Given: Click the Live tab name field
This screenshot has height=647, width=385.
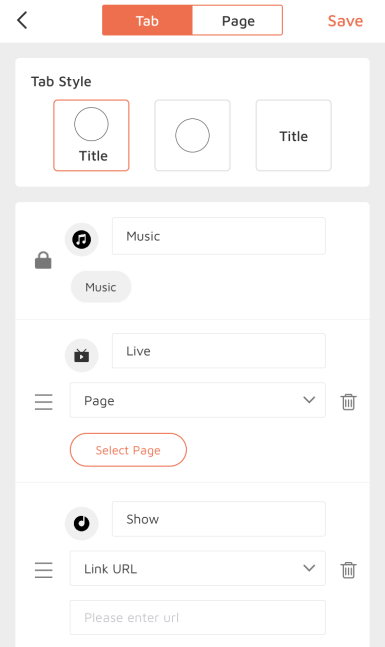Looking at the screenshot, I should pyautogui.click(x=219, y=351).
